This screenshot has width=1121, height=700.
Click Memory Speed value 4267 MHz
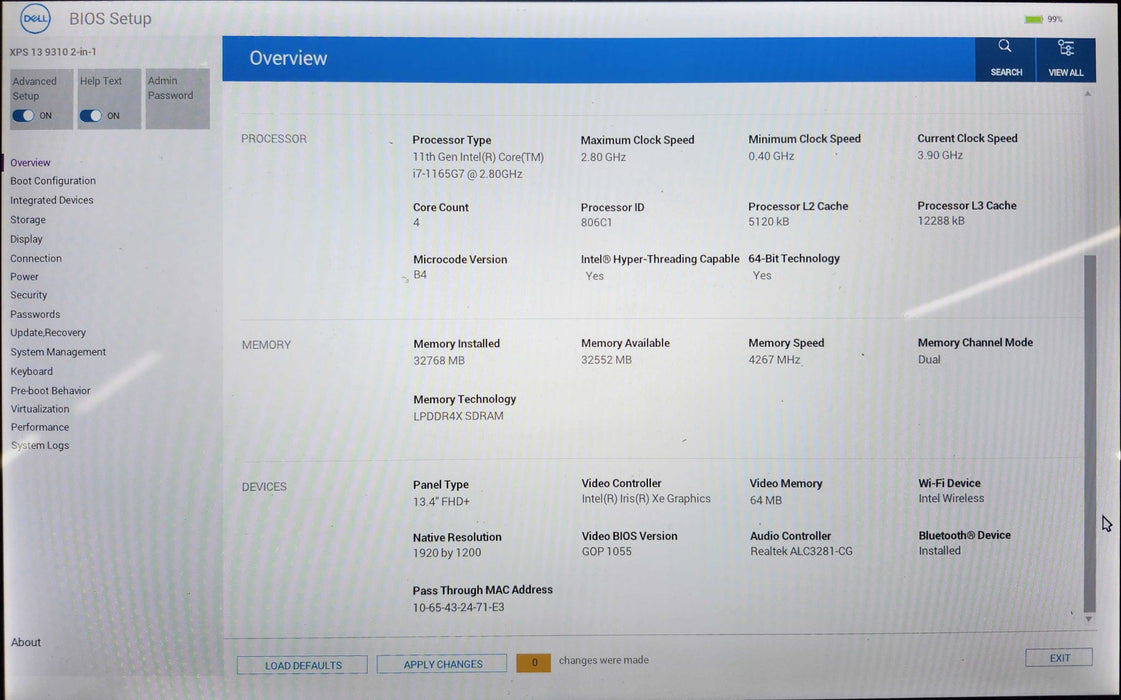coord(774,360)
